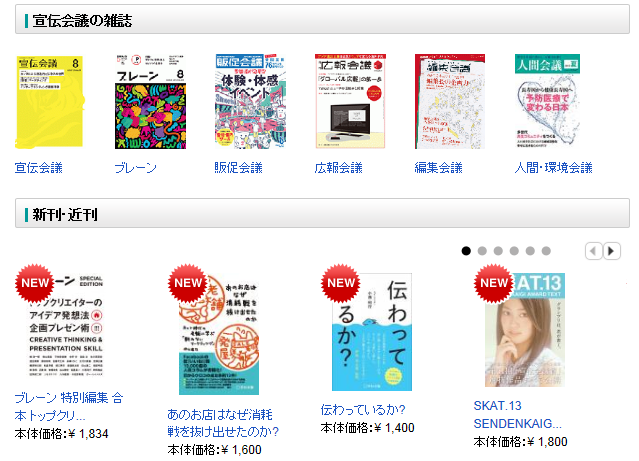Select the first carousel pagination dot
639x461 pixels.
coord(466,251)
